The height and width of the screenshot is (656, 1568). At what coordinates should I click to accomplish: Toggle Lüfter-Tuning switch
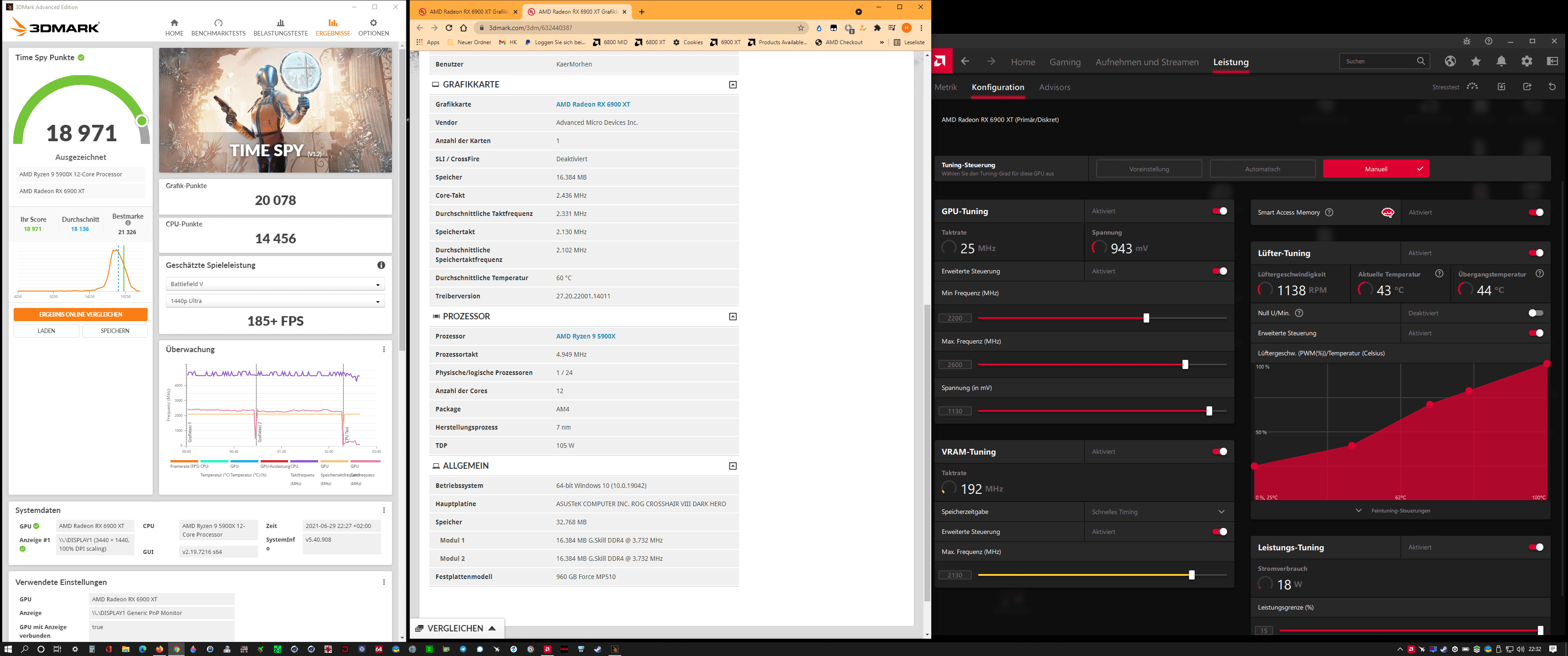[1536, 252]
